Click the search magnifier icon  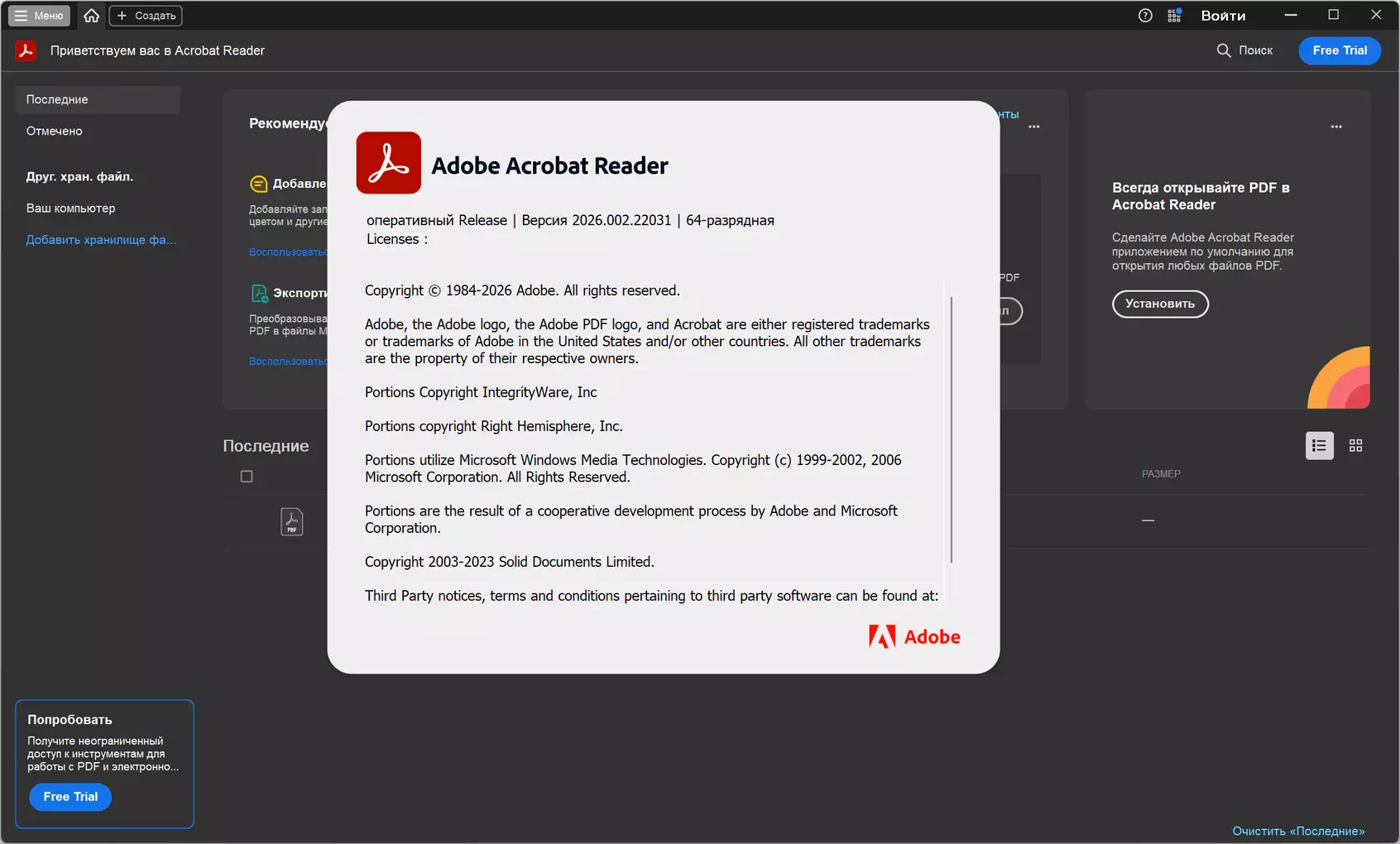click(x=1224, y=50)
